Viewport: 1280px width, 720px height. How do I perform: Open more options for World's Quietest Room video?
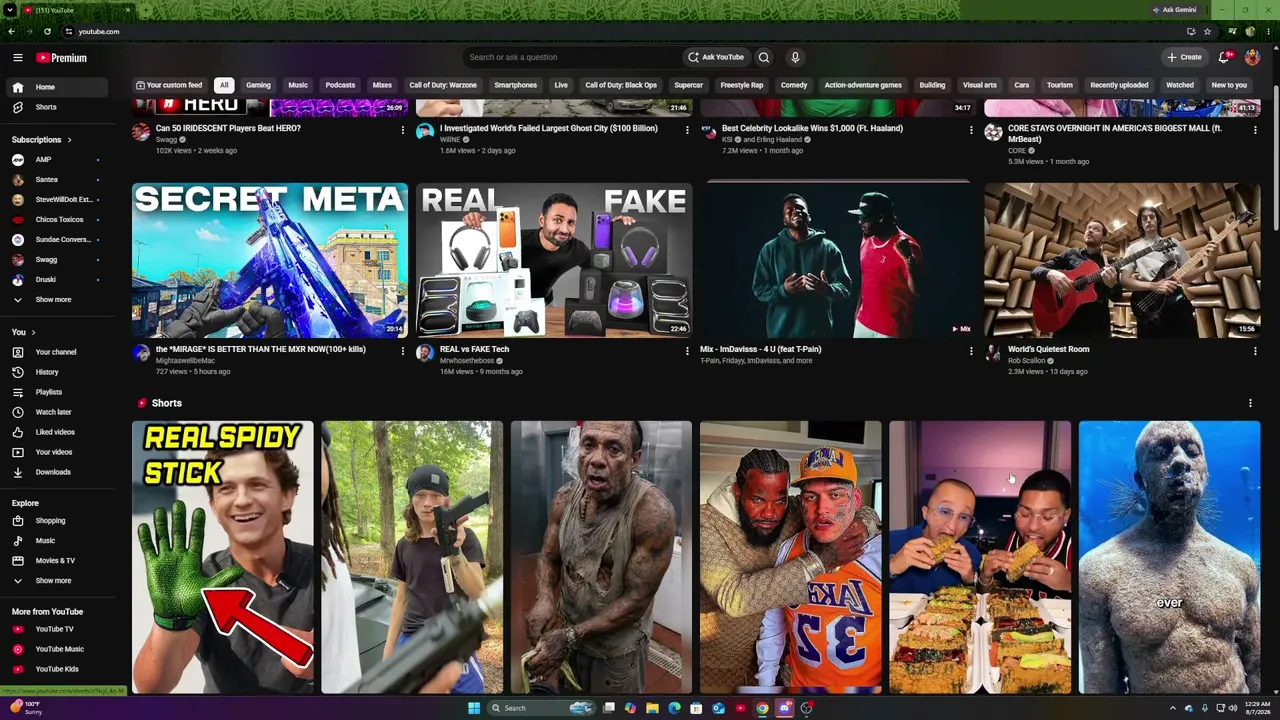(1255, 351)
